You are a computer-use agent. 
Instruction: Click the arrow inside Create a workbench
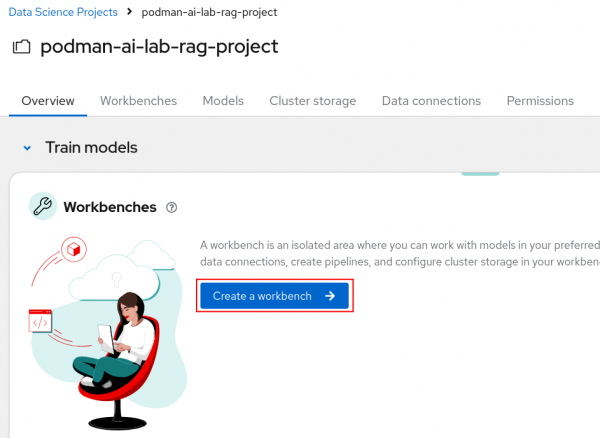pyautogui.click(x=330, y=296)
